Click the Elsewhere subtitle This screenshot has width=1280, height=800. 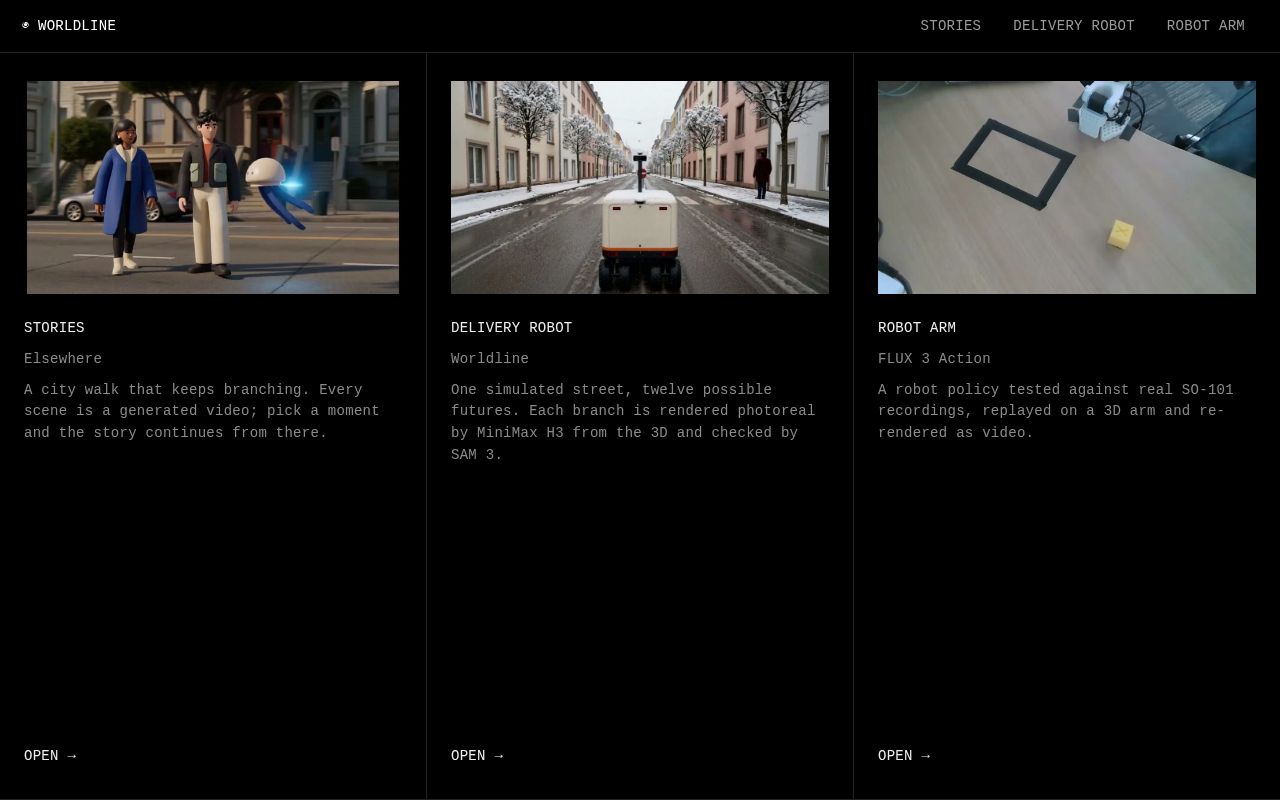click(x=63, y=359)
